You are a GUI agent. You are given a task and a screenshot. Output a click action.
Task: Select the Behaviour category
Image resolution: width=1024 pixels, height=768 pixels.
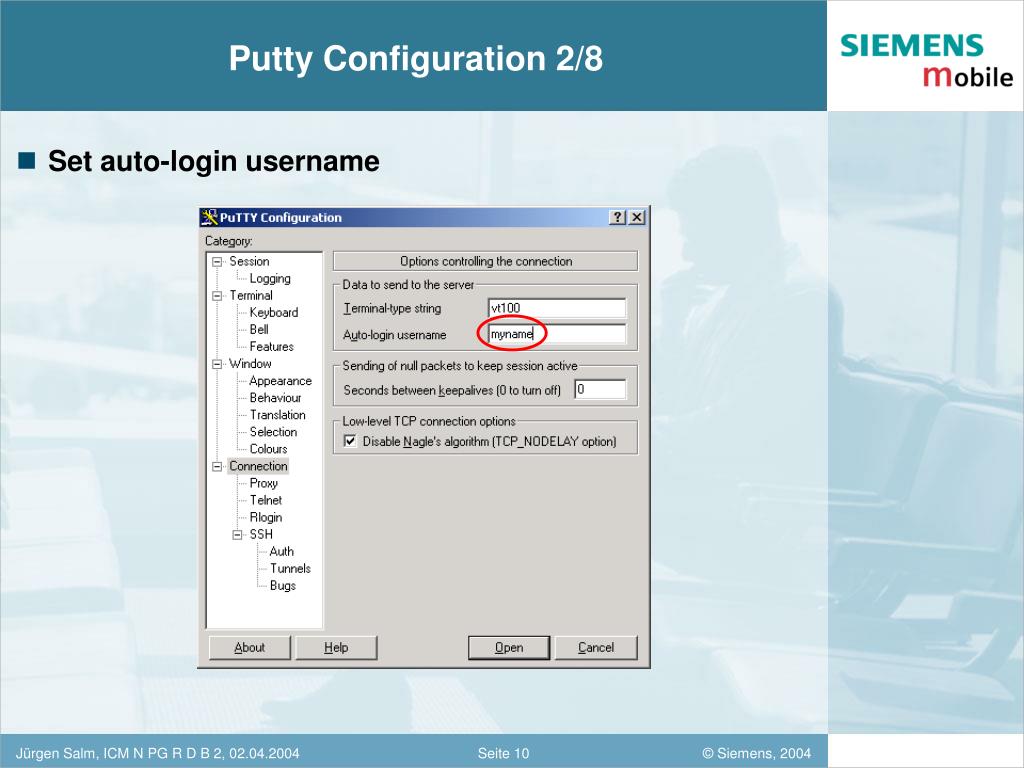click(x=275, y=398)
